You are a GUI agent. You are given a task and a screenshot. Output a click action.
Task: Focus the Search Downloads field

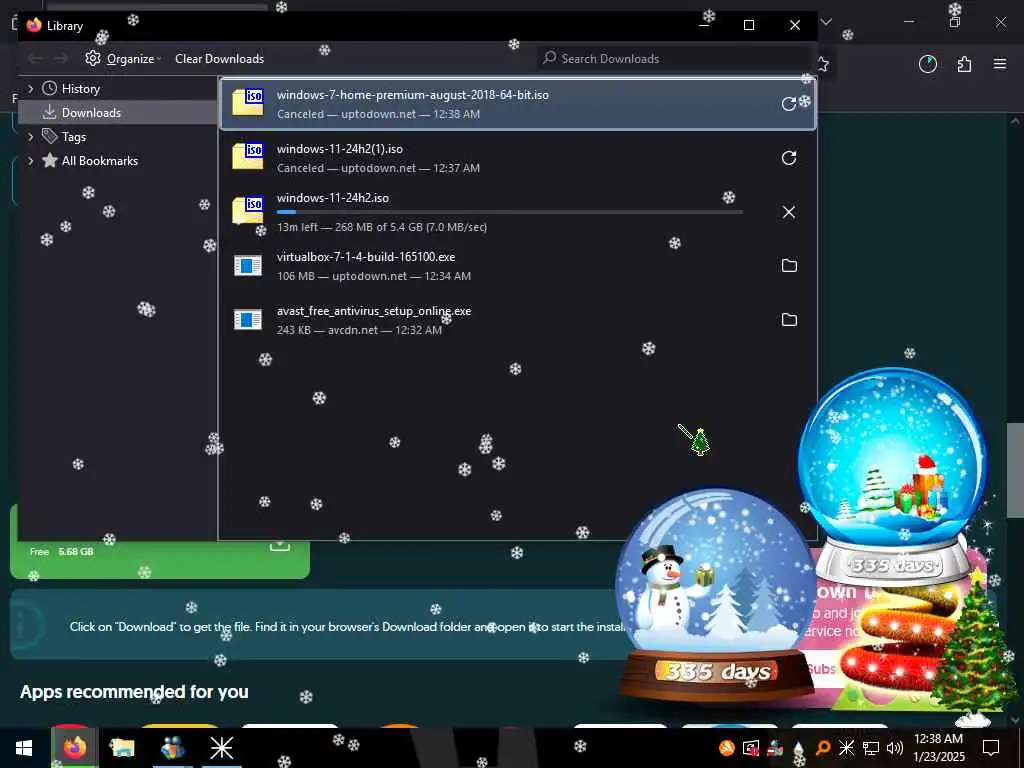coord(673,59)
